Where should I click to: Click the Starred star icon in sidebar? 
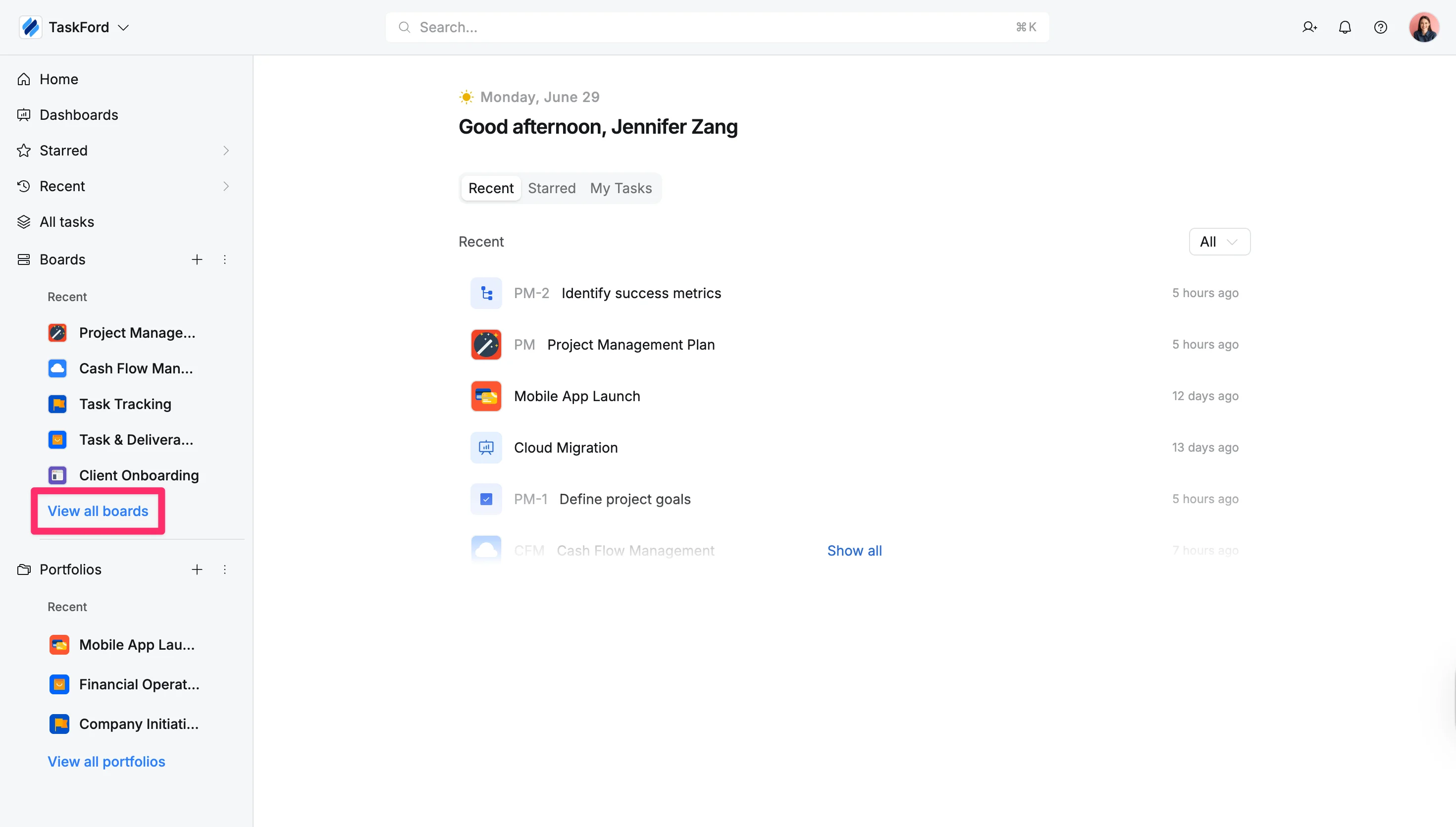tap(24, 151)
